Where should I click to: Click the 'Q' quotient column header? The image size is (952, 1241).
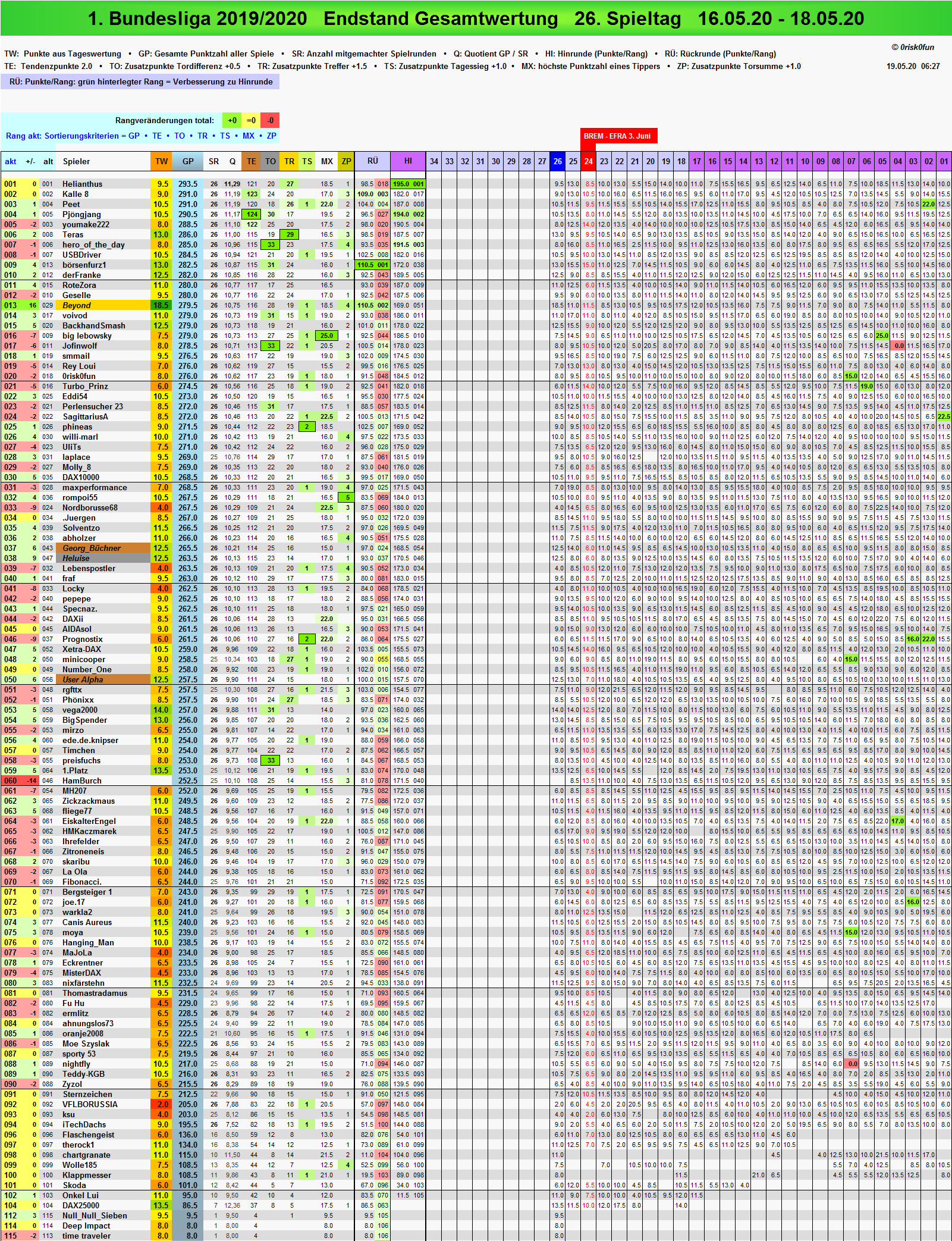[232, 161]
